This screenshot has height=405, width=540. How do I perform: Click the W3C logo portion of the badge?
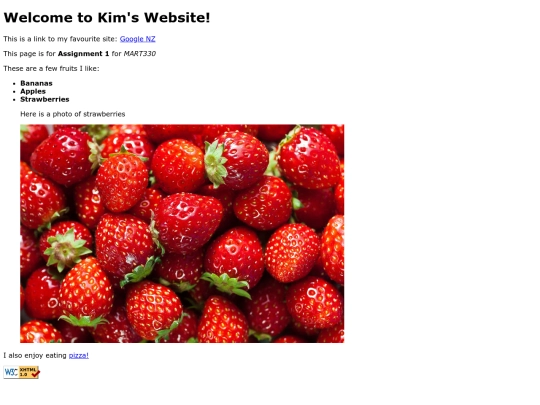tap(11, 372)
